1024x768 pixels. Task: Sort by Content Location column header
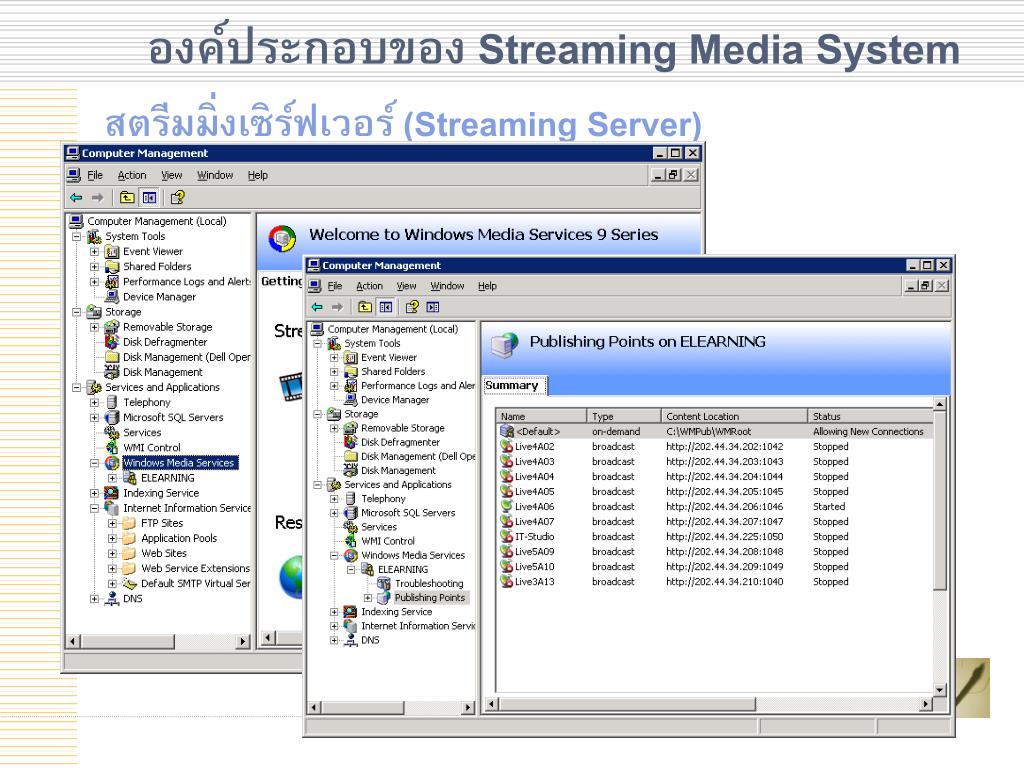tap(734, 416)
